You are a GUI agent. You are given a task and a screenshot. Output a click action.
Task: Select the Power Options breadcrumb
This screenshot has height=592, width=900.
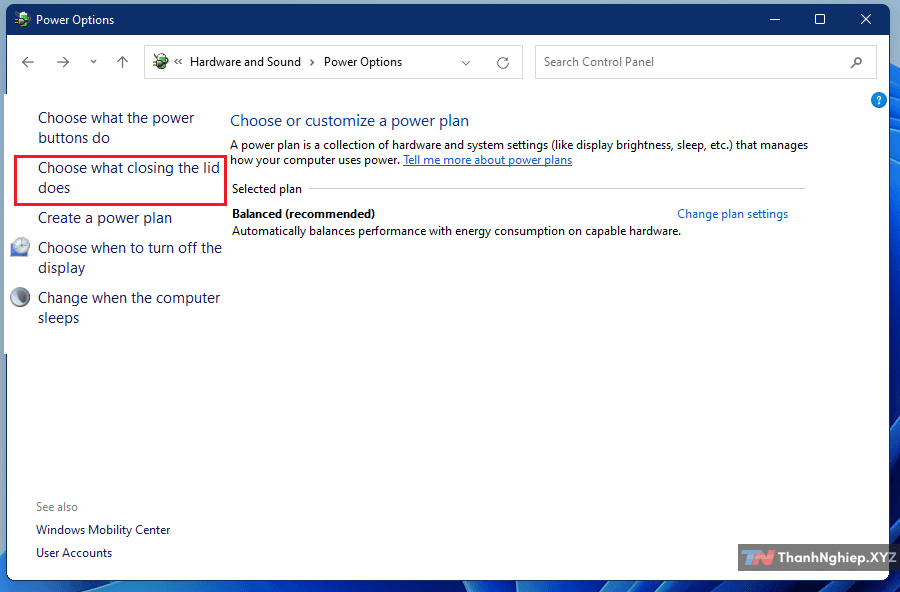[363, 62]
